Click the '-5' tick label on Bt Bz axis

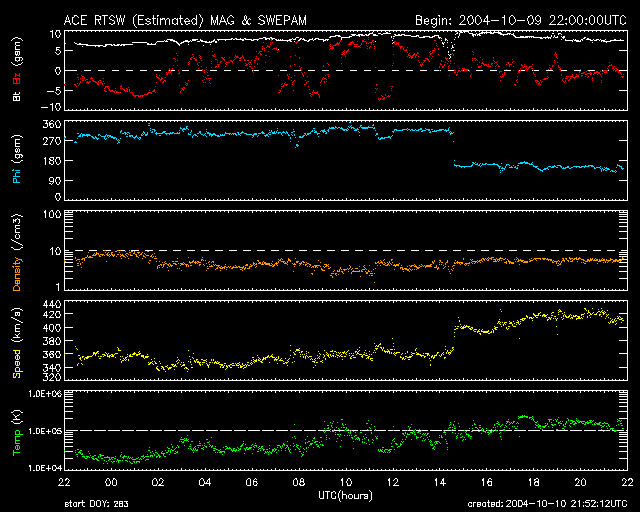click(54, 90)
